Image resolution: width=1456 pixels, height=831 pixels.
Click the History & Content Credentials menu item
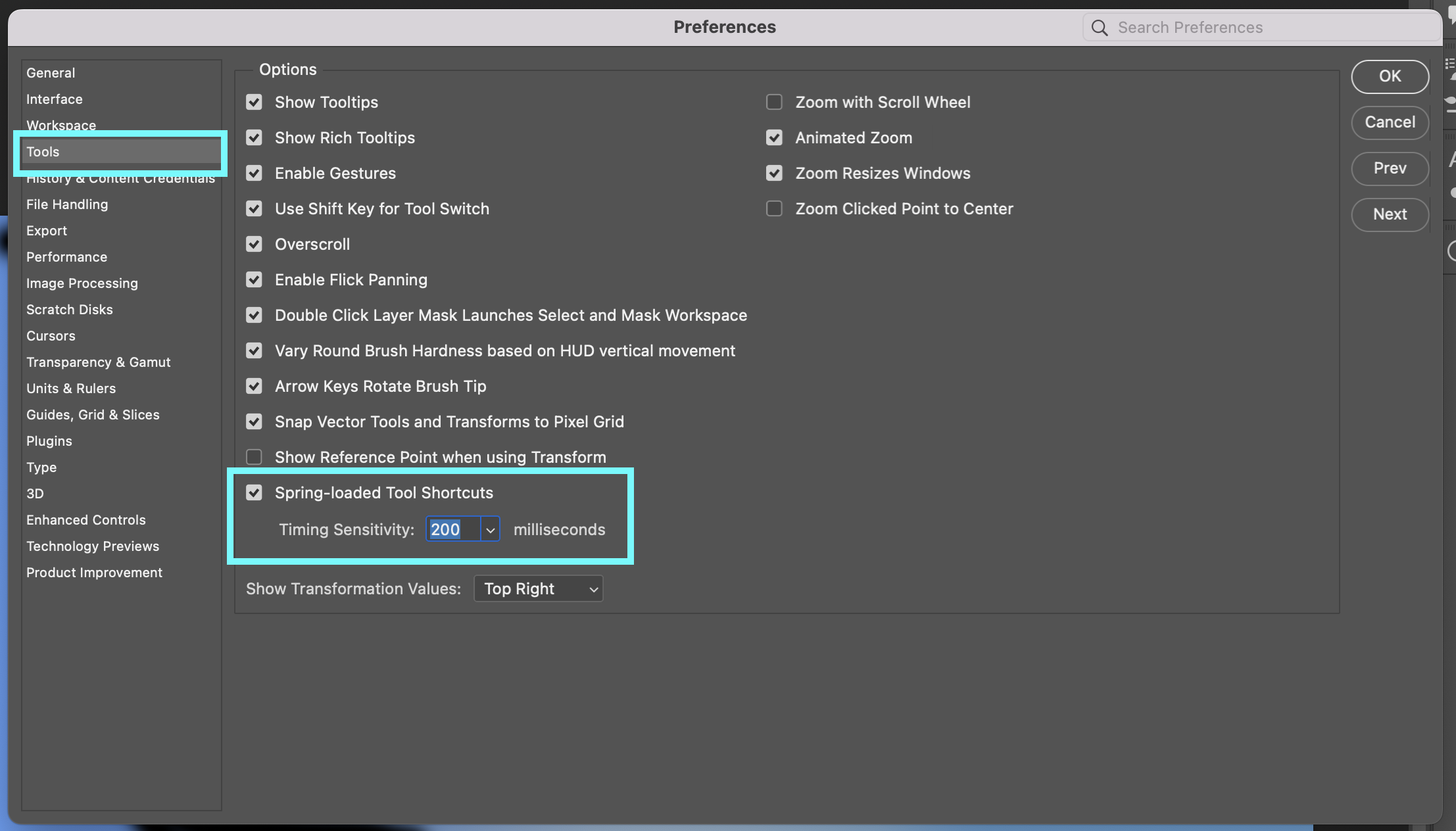tap(120, 177)
